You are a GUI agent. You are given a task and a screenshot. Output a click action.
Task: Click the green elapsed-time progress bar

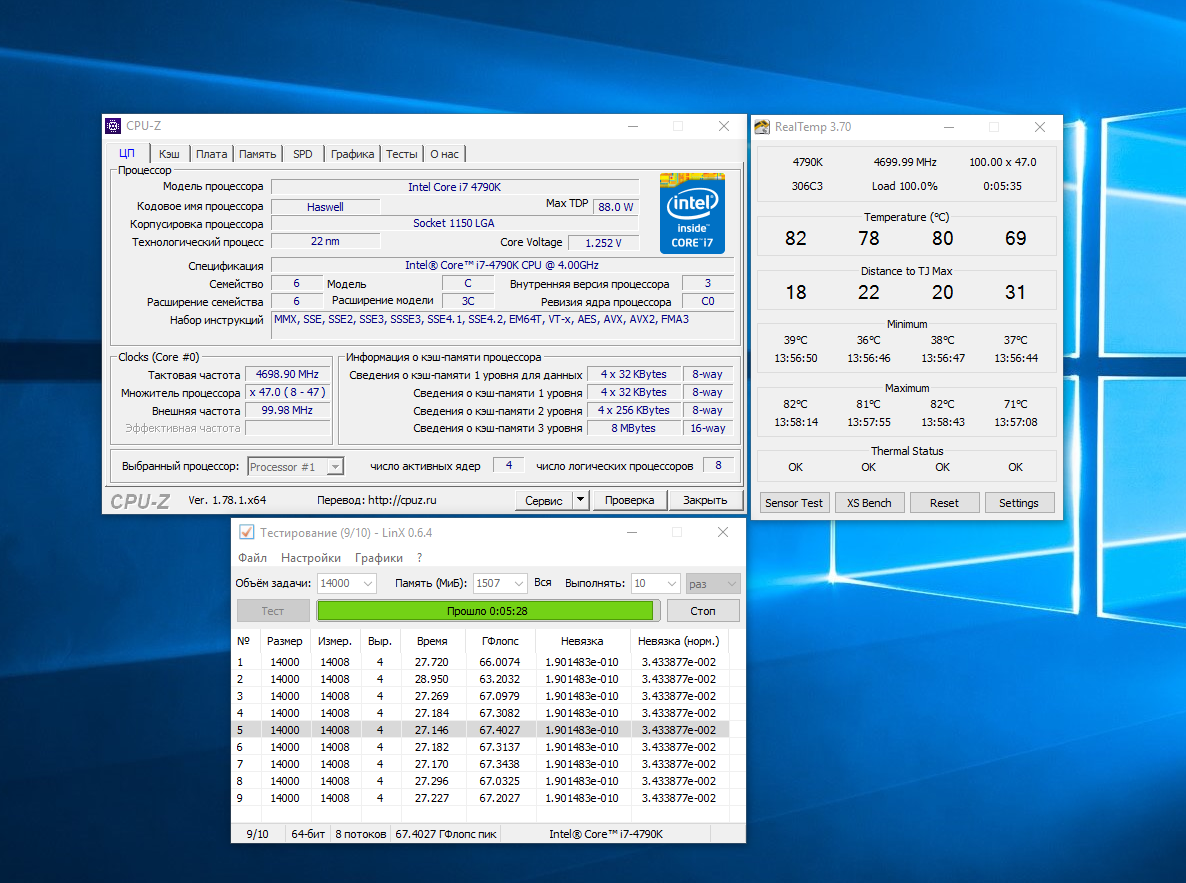tap(485, 611)
